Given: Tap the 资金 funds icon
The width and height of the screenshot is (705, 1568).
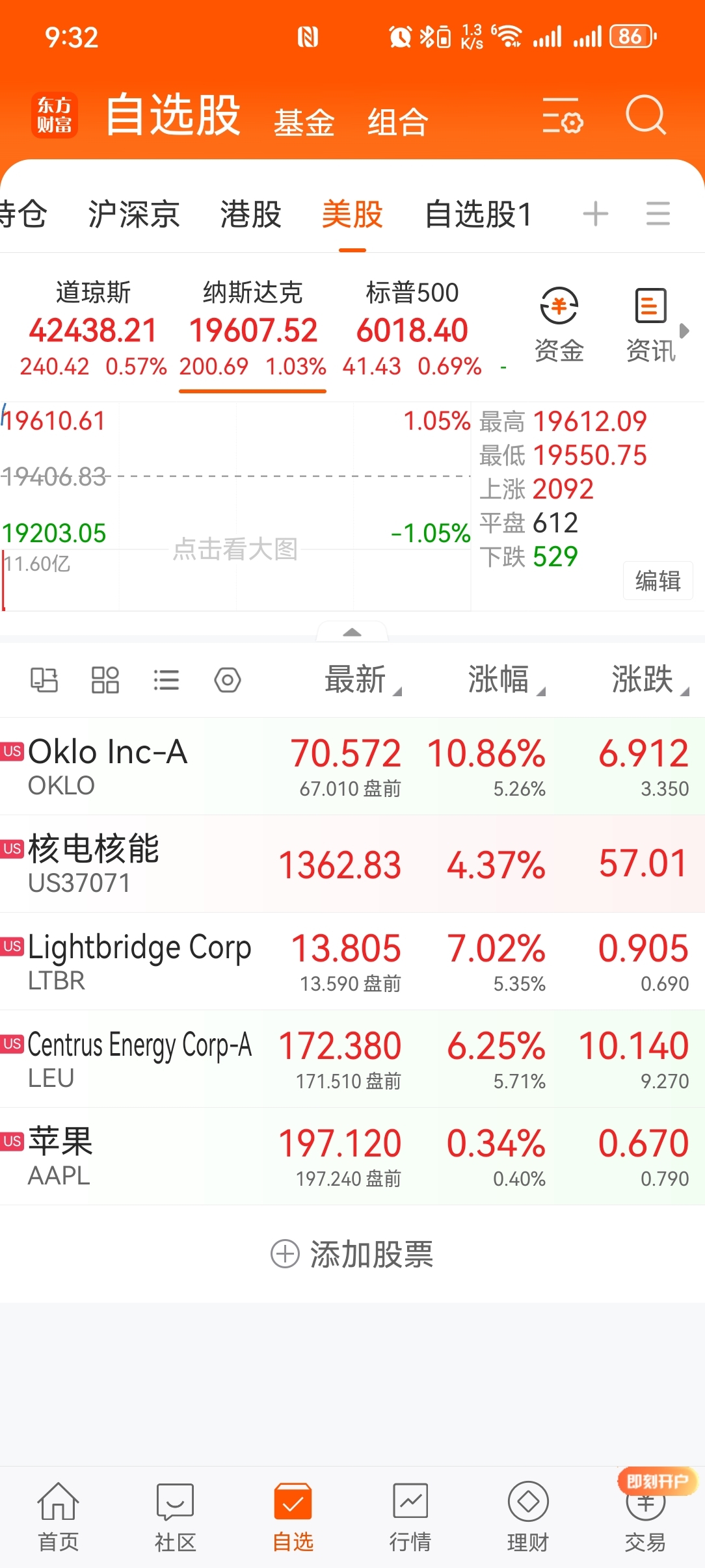Looking at the screenshot, I should (x=559, y=324).
